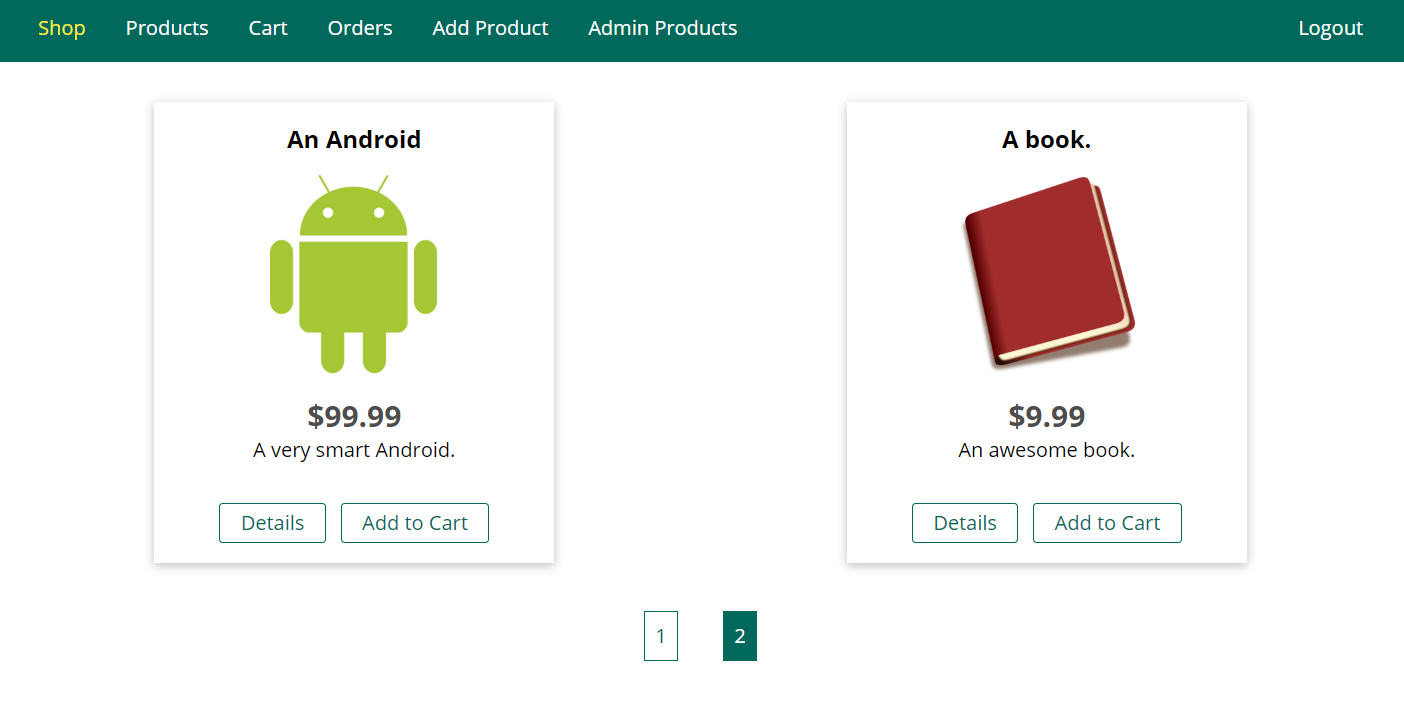
Task: Click the "An awesome book." description
Action: click(1046, 450)
